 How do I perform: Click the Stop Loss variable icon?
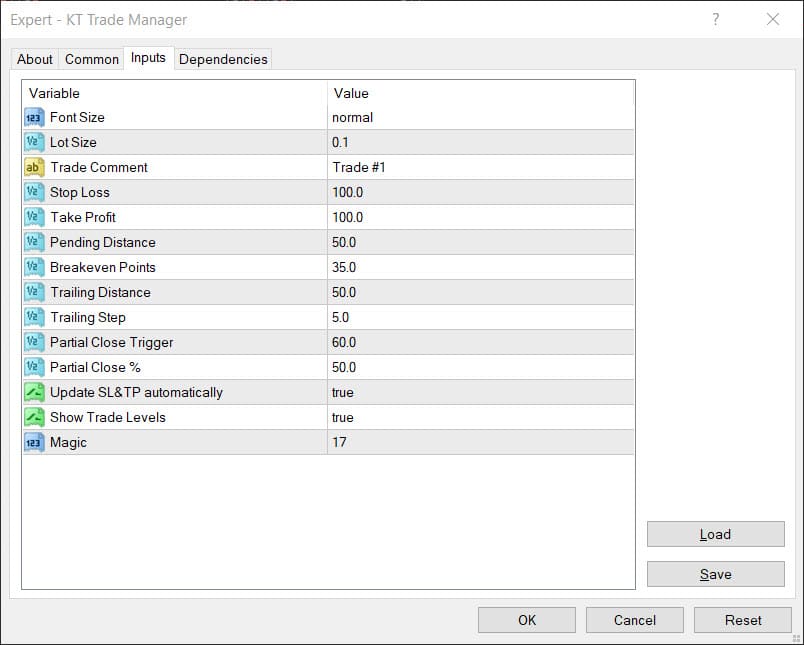click(x=34, y=192)
